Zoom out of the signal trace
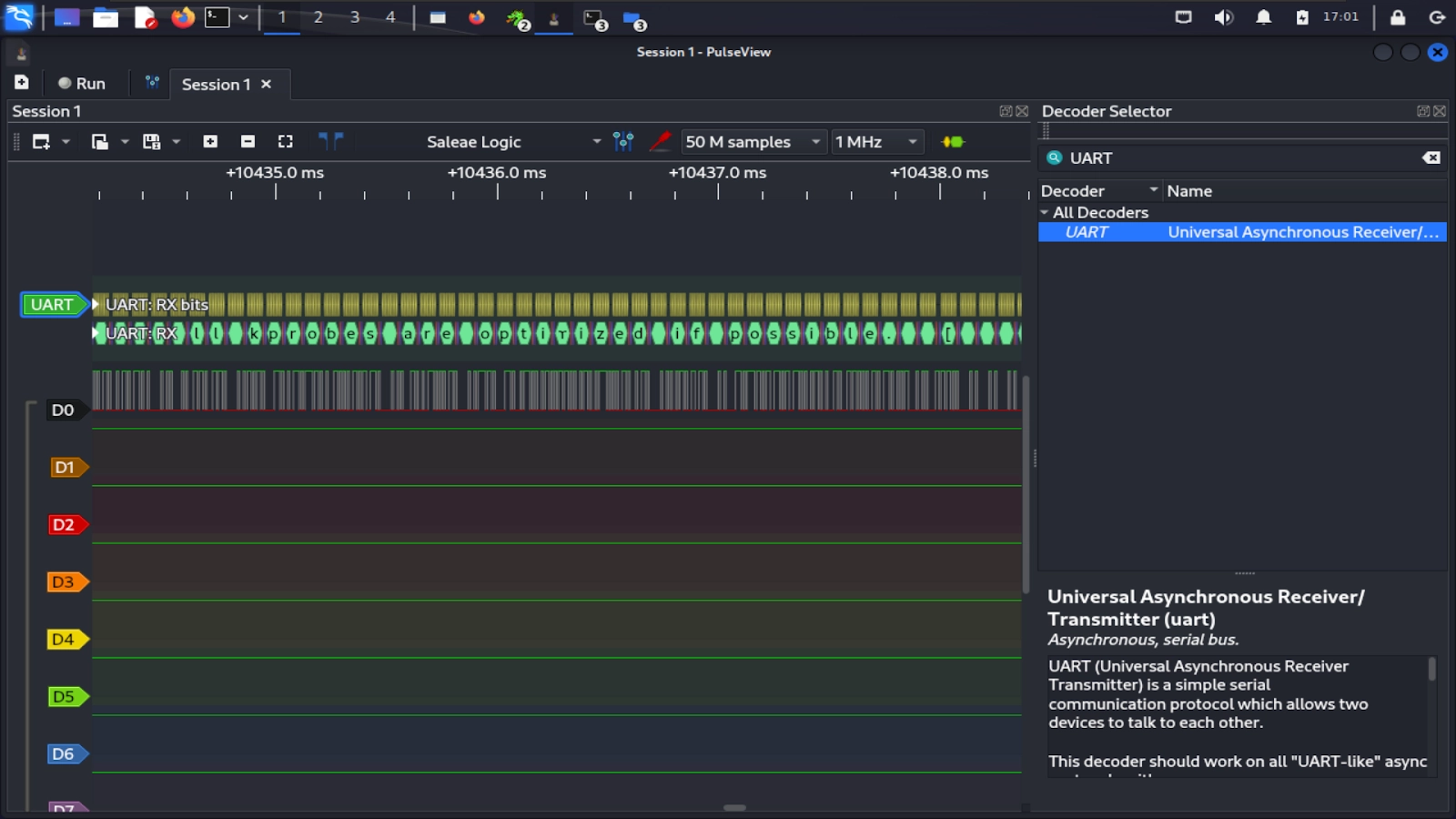The height and width of the screenshot is (819, 1456). [248, 141]
